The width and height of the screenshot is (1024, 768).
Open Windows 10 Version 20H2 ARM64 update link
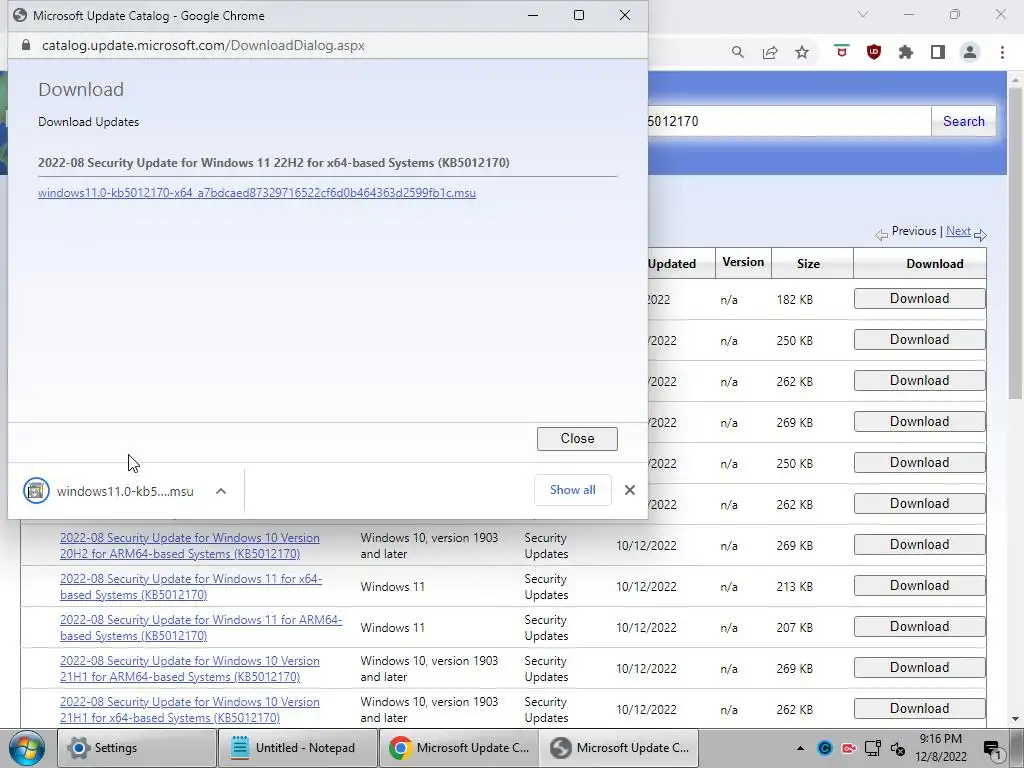(x=189, y=545)
